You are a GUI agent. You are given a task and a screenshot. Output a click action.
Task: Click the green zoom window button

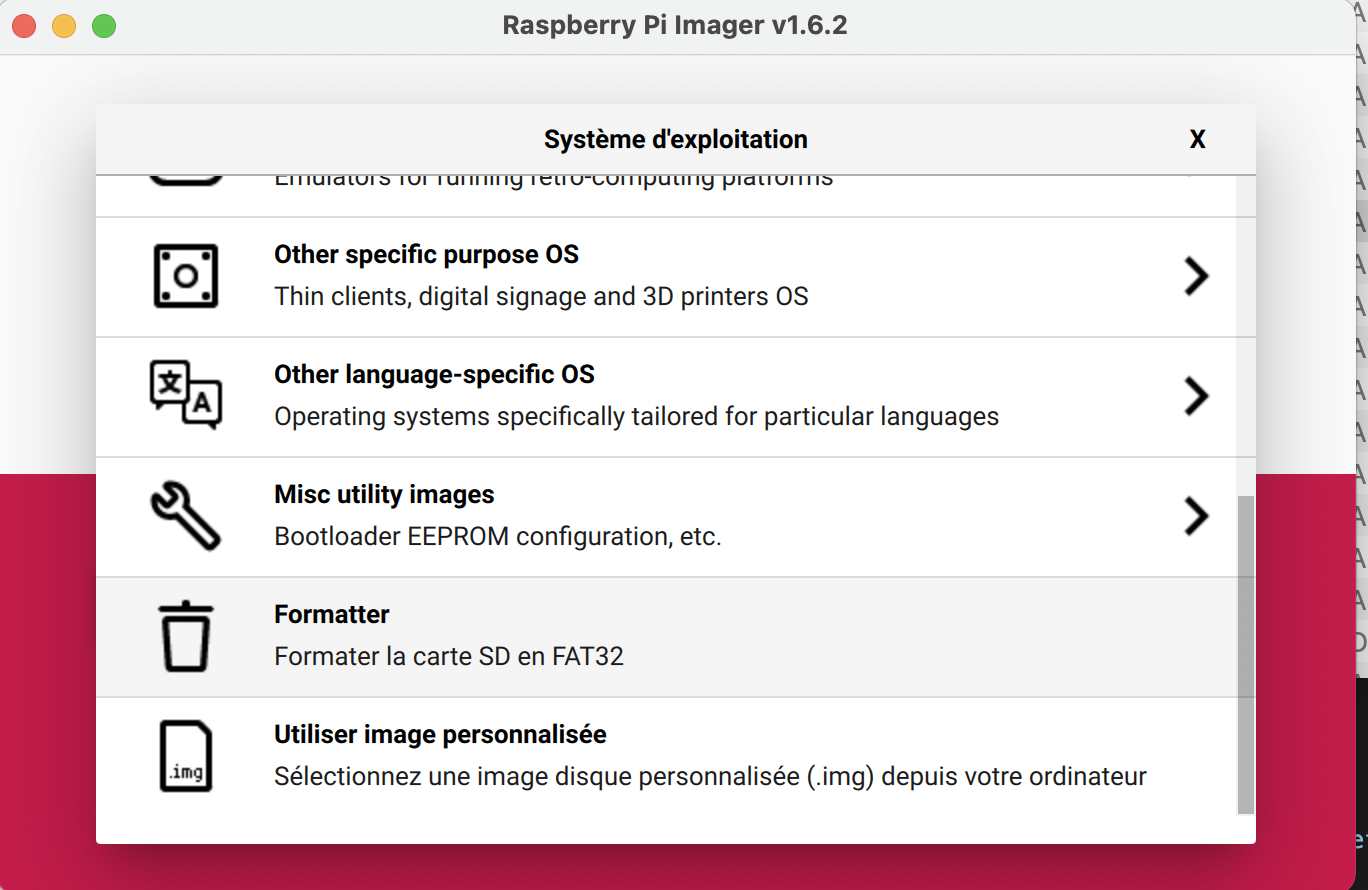tap(104, 26)
